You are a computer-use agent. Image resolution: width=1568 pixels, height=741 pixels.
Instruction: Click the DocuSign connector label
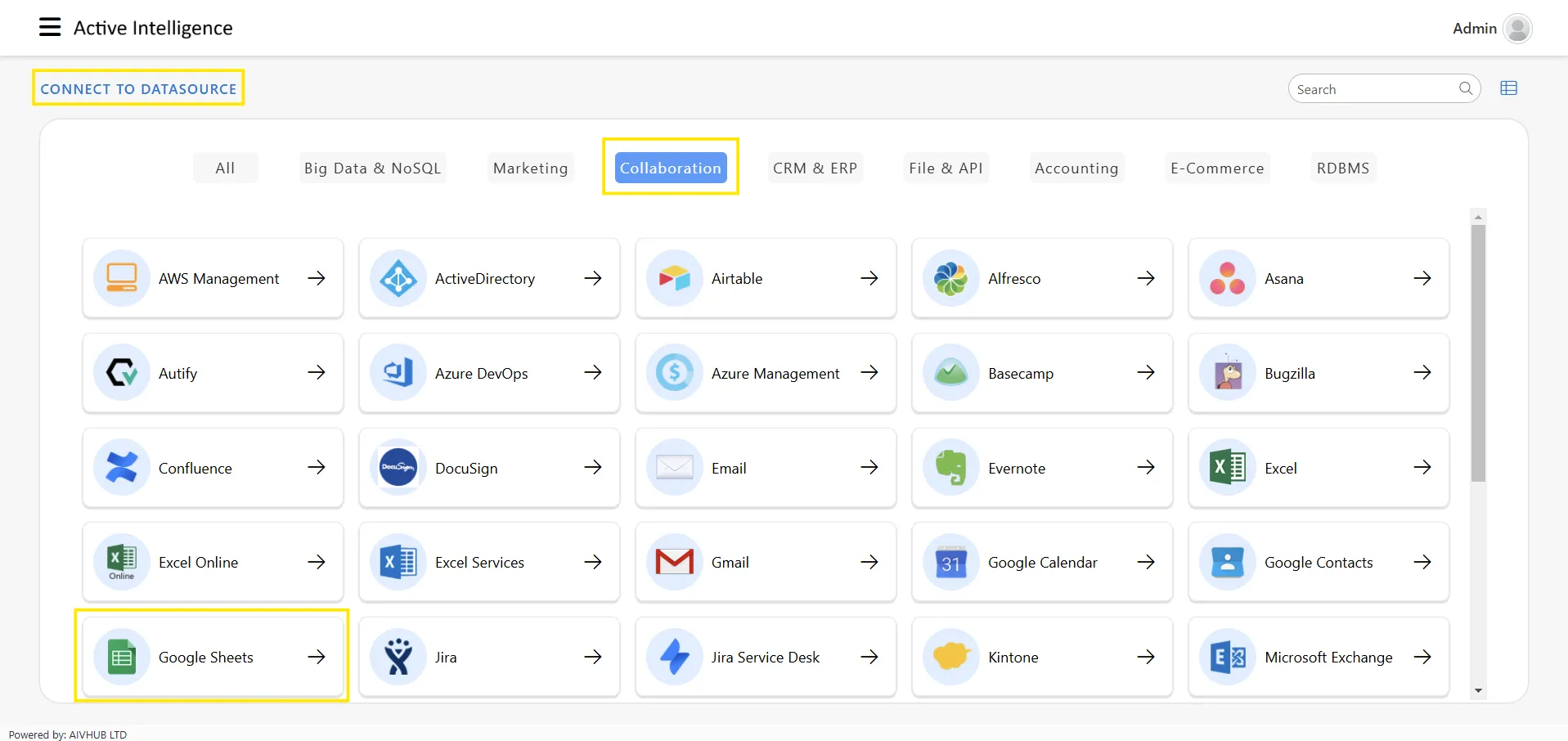tap(466, 469)
